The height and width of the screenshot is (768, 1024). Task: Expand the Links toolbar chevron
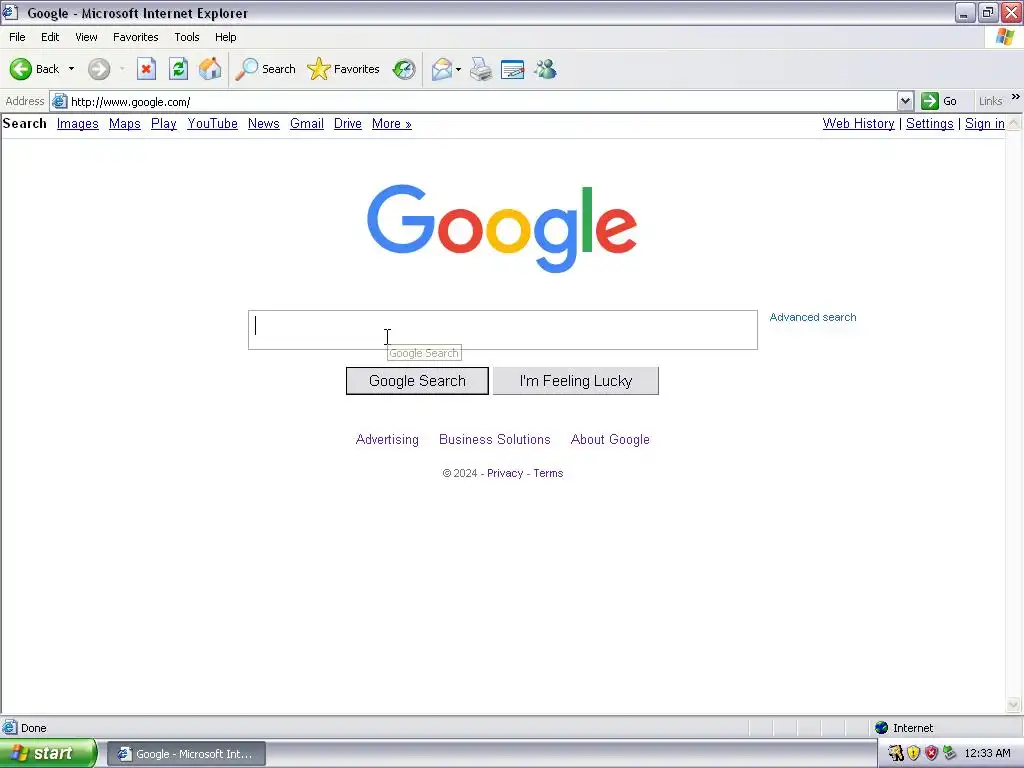(1016, 97)
